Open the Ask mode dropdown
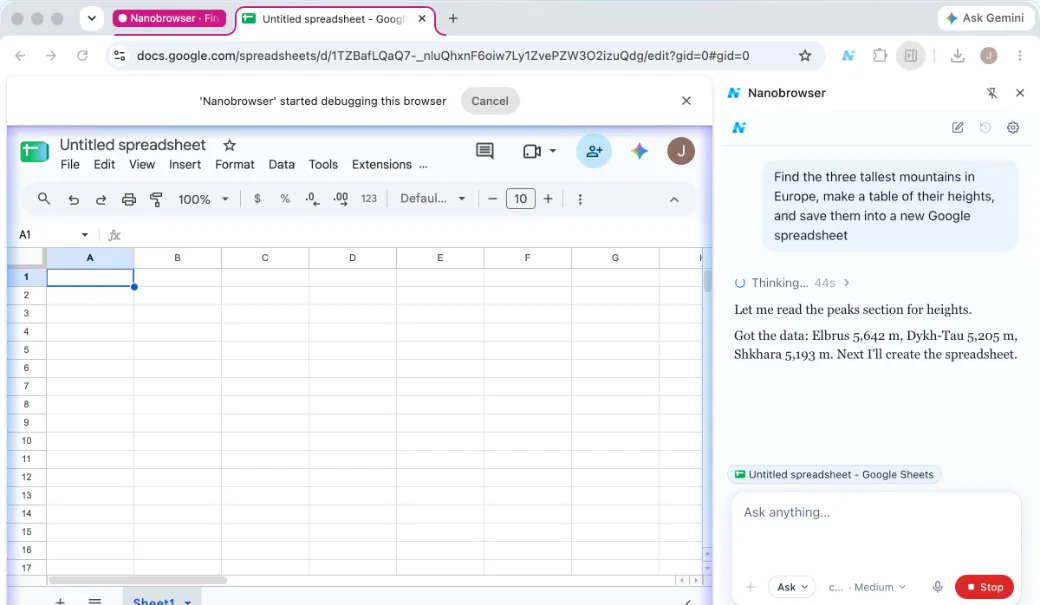The image size is (1040, 605). [792, 587]
